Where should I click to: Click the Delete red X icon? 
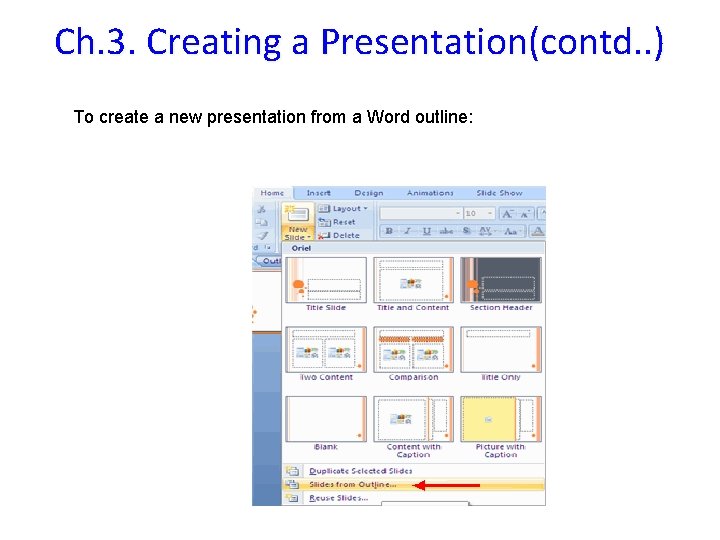click(x=324, y=236)
